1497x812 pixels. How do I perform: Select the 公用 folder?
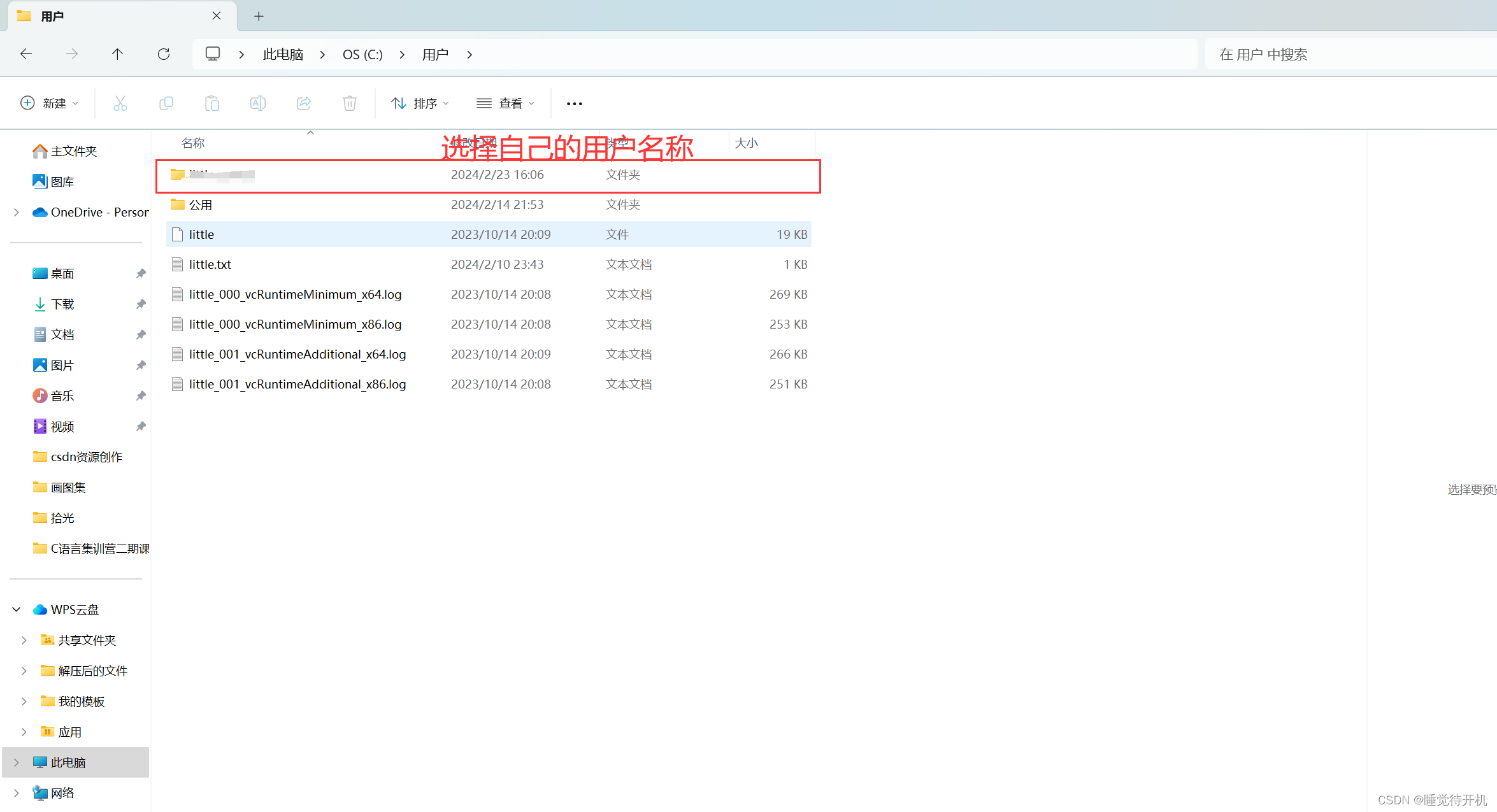click(489, 205)
